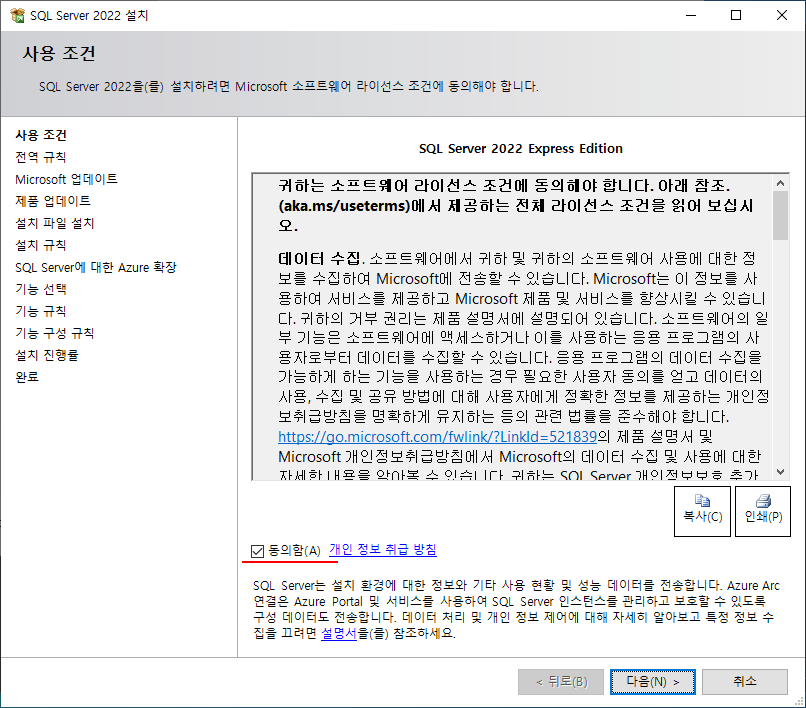Close the SQL Server 2022 setup window
Viewport: 806px width, 708px height.
(782, 15)
